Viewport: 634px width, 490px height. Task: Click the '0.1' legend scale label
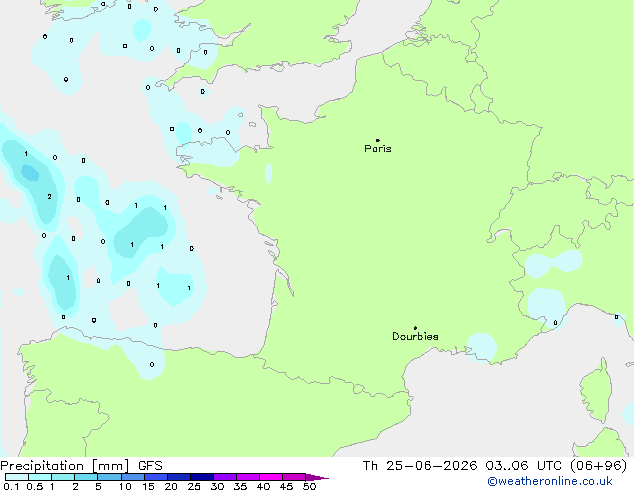[11, 486]
